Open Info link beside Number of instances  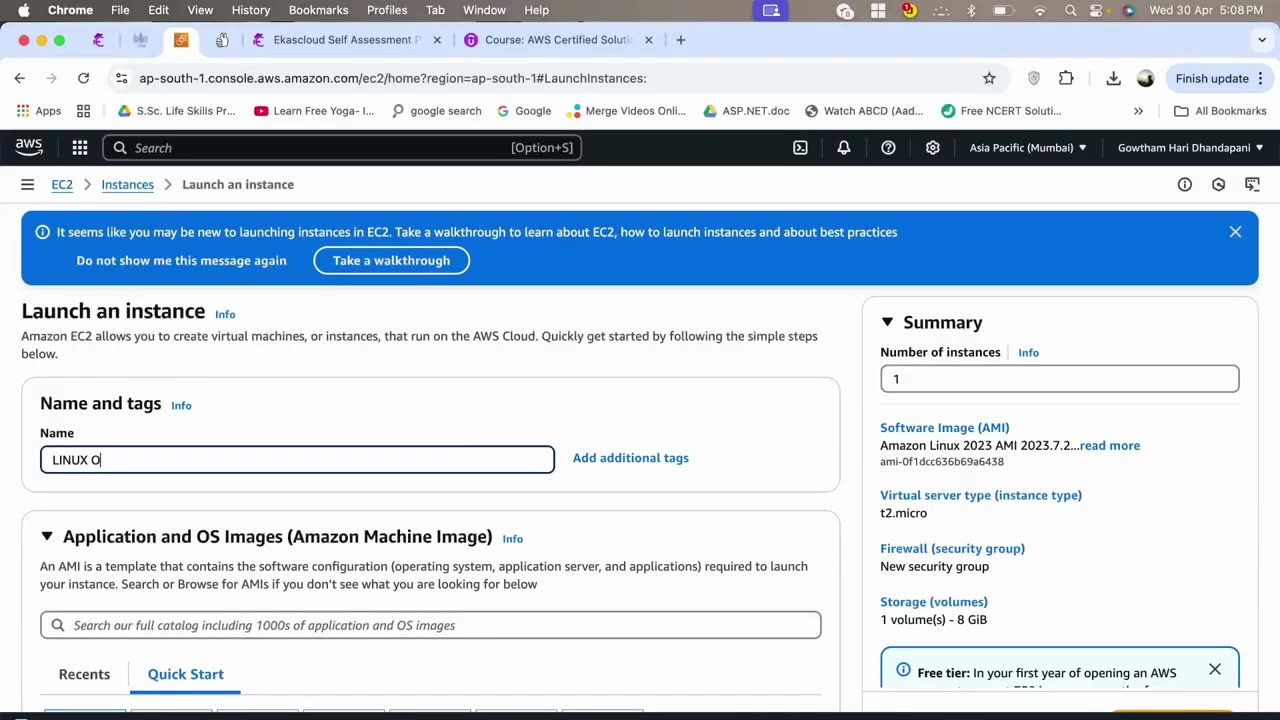(1028, 353)
